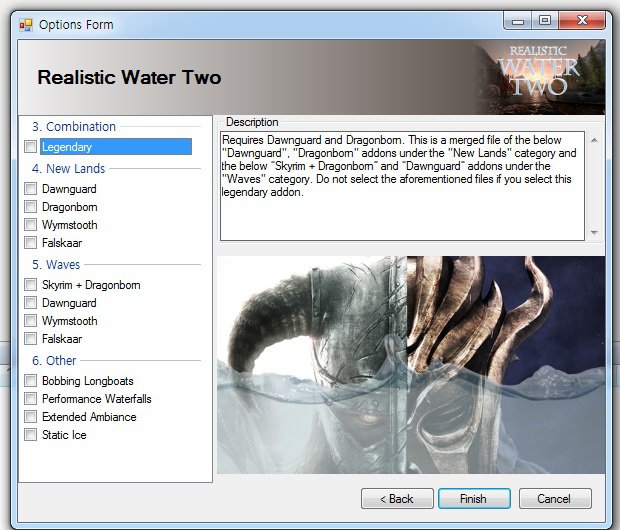Toggle Performance Waterfalls checkbox
620x530 pixels.
[31, 399]
